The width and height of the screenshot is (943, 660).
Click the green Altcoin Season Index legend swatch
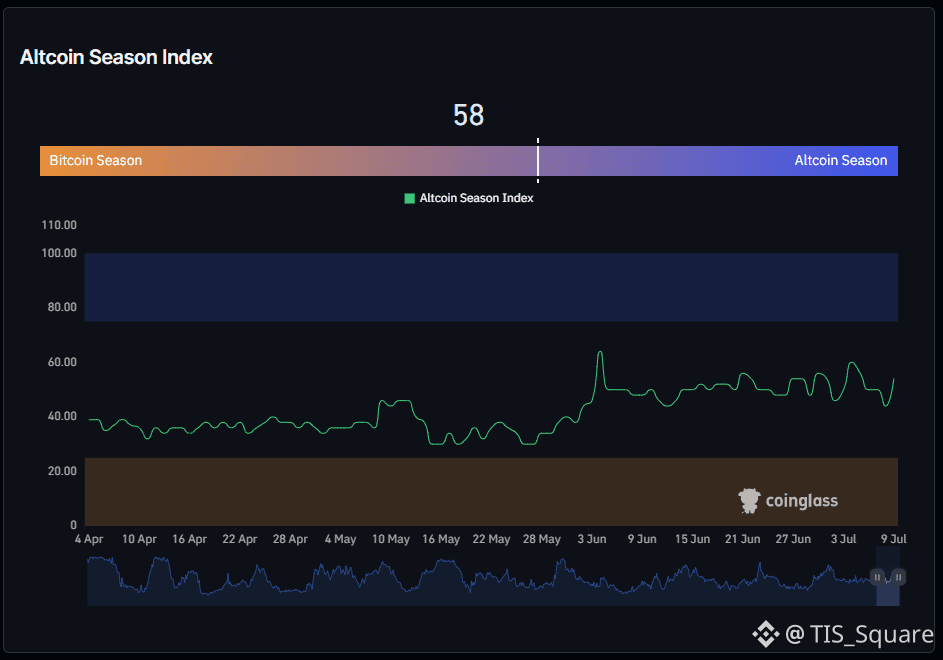tap(410, 199)
